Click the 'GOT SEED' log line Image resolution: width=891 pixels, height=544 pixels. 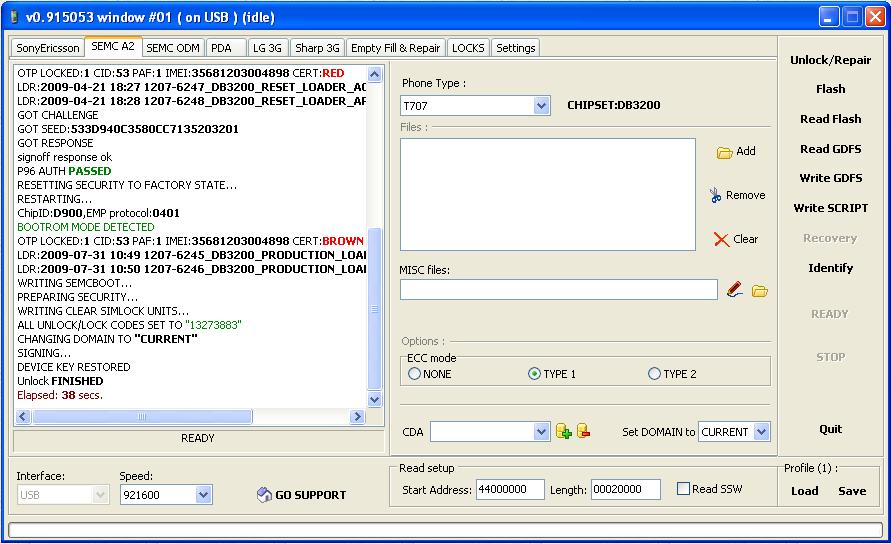128,129
